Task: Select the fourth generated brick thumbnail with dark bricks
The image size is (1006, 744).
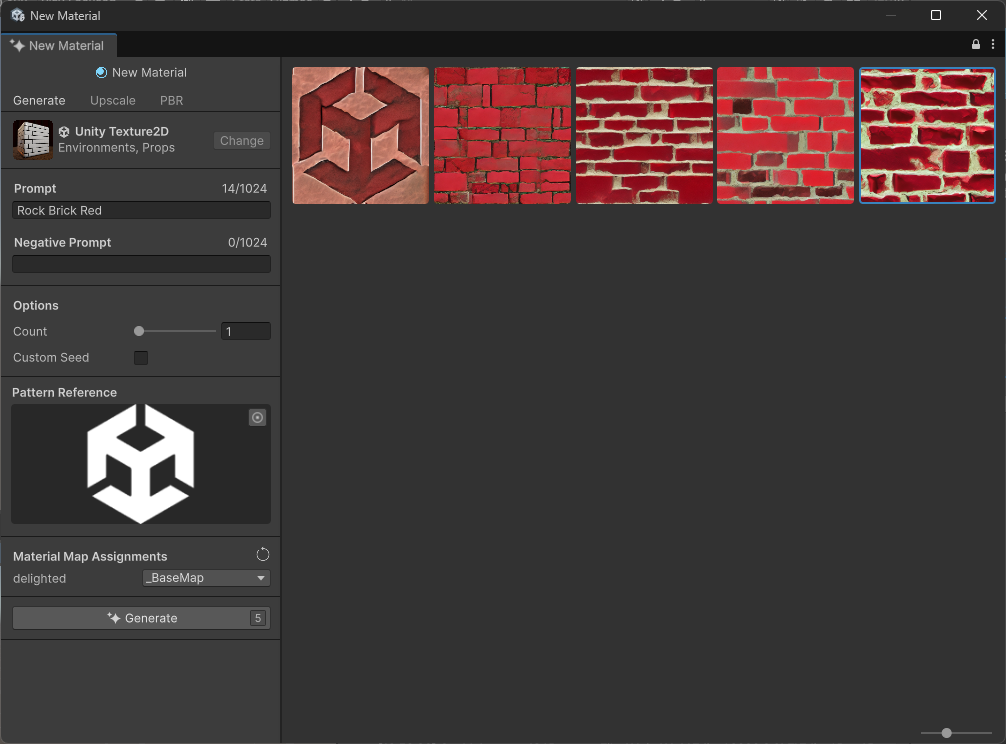Action: tap(785, 135)
